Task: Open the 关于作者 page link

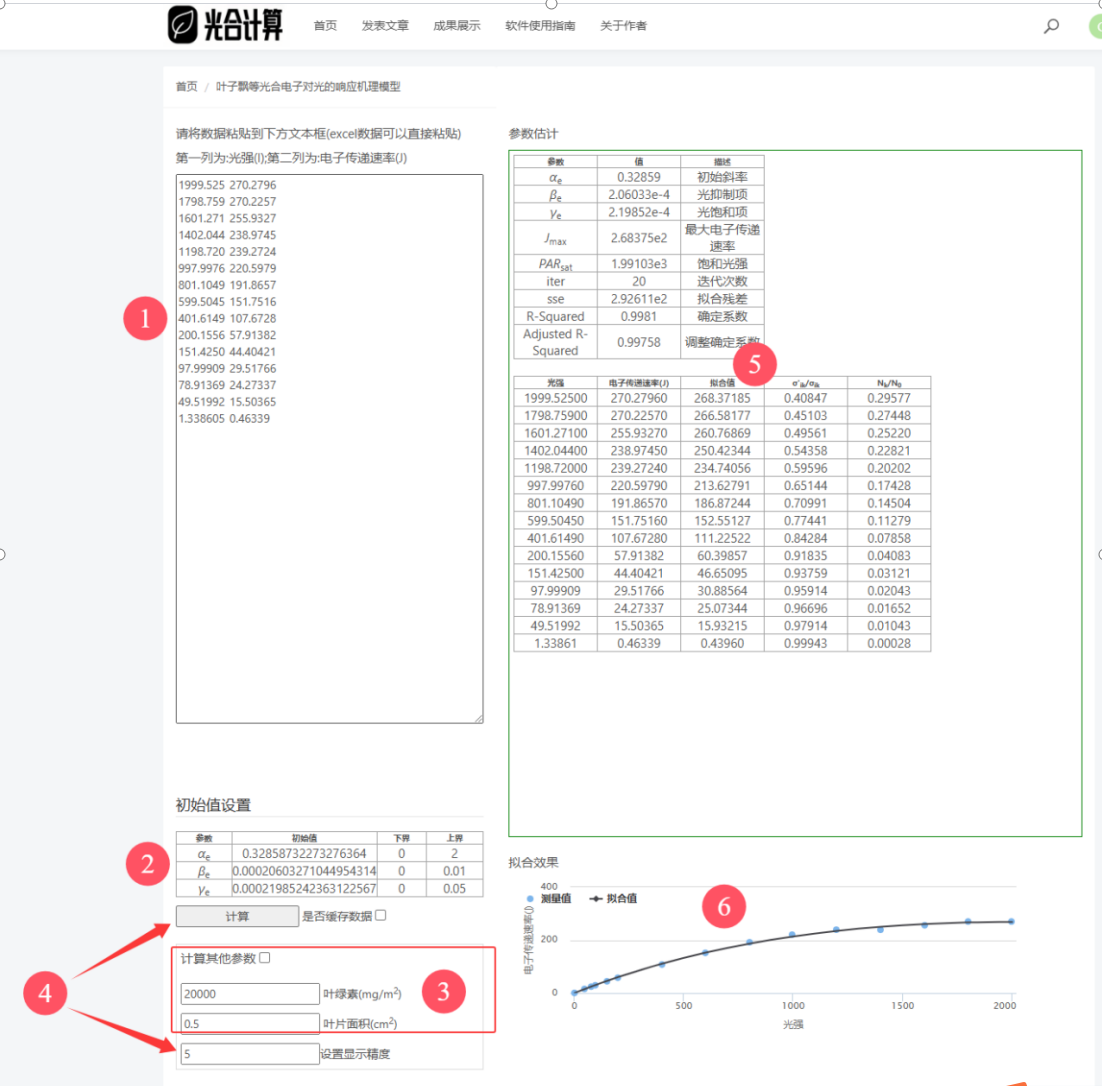Action: [x=623, y=26]
